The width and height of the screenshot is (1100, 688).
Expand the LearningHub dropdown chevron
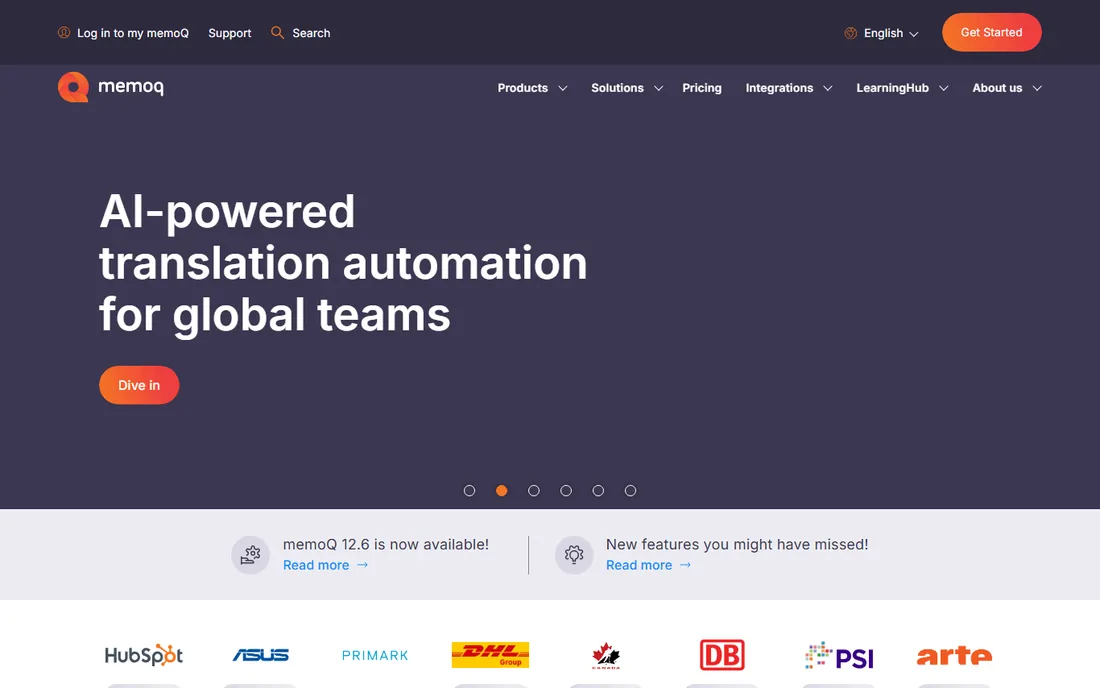coord(944,88)
